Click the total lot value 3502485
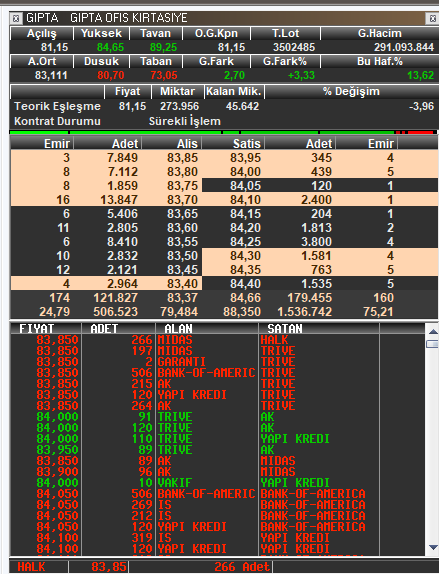Screen dimensions: 439x574 [x=294, y=47]
